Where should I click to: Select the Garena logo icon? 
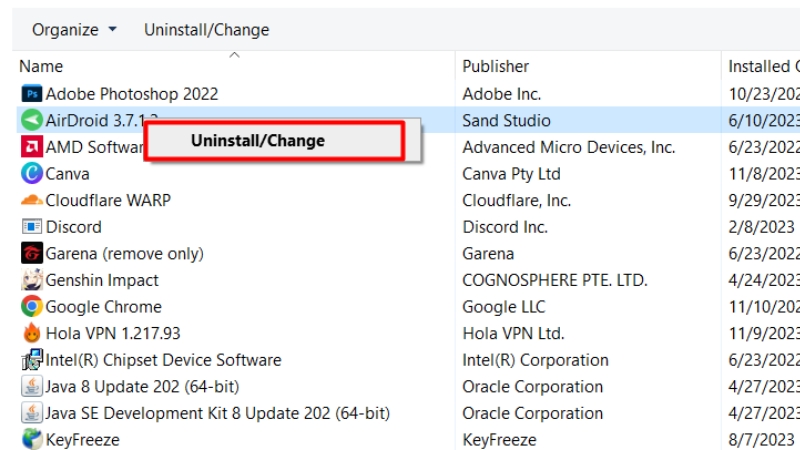coord(32,254)
